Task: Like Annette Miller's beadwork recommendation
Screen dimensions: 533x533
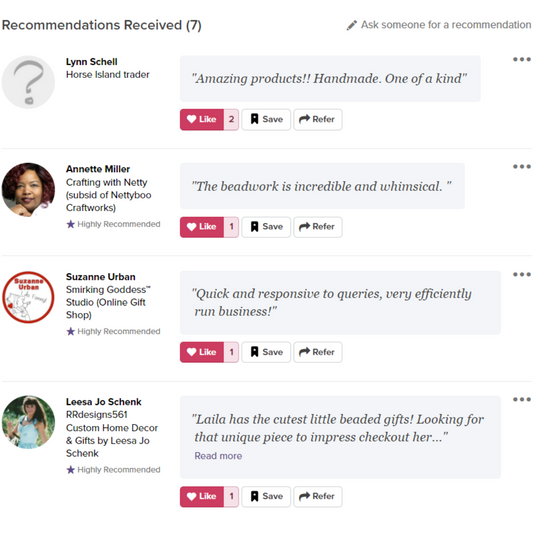Action: coord(202,227)
